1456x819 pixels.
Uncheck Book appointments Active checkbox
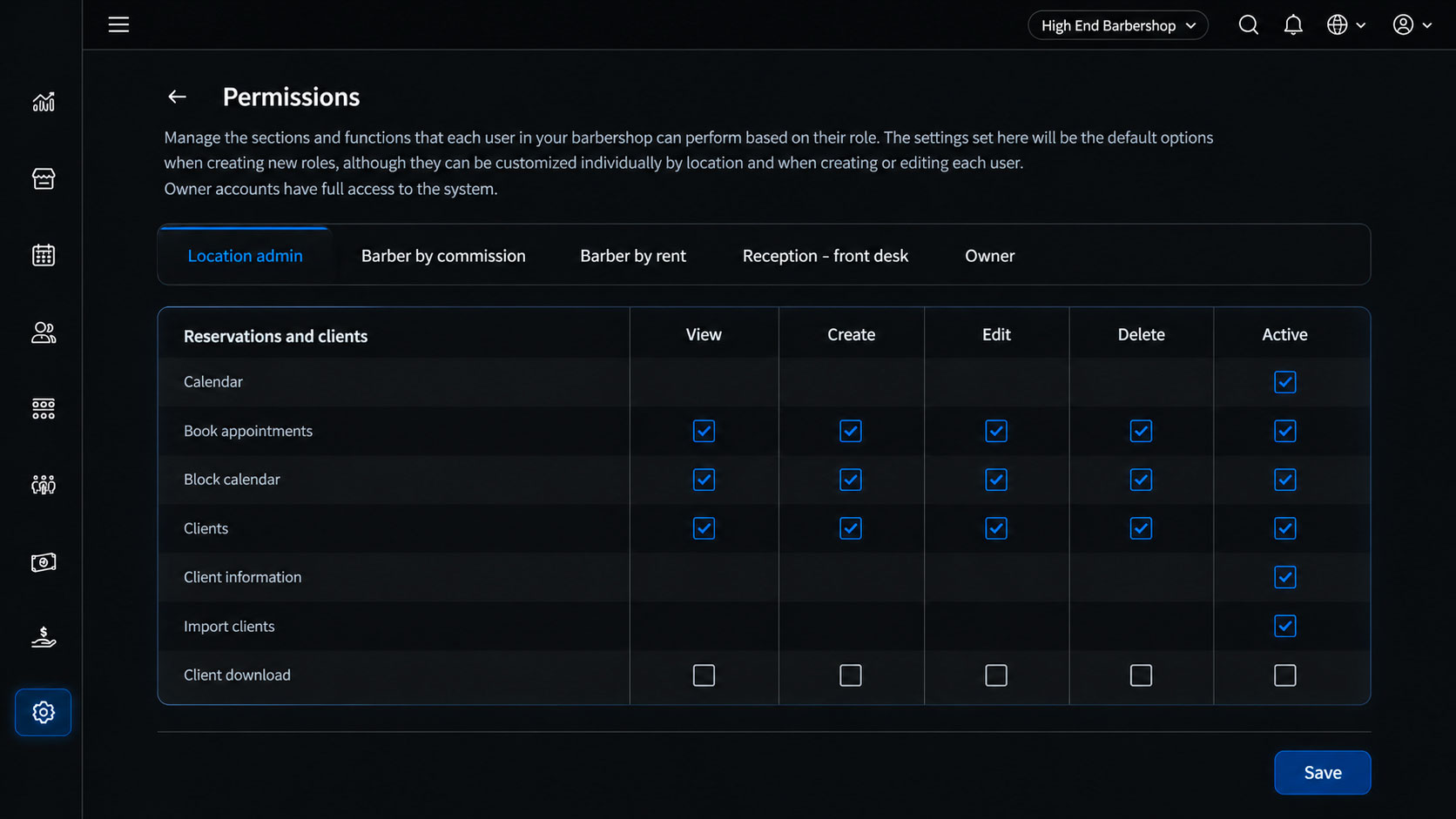1285,431
